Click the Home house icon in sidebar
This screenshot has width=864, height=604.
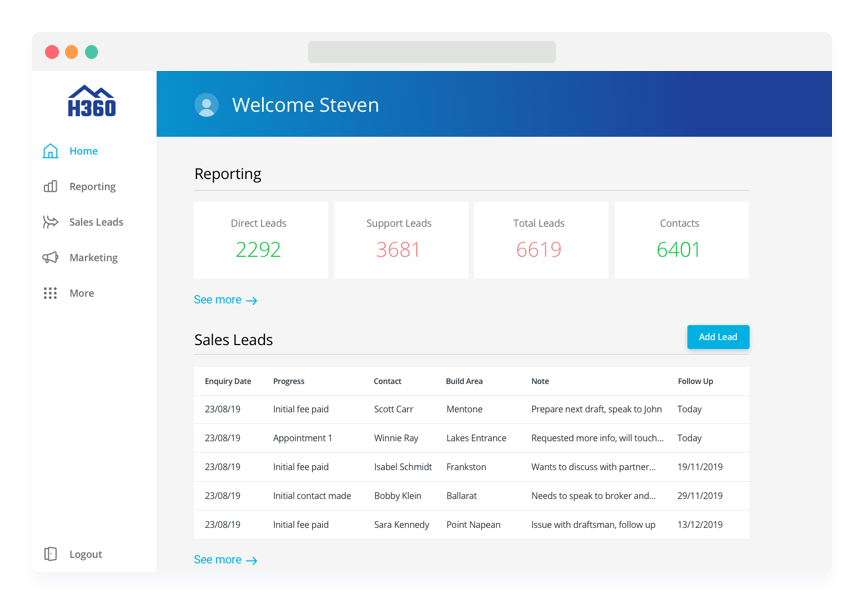(x=50, y=151)
